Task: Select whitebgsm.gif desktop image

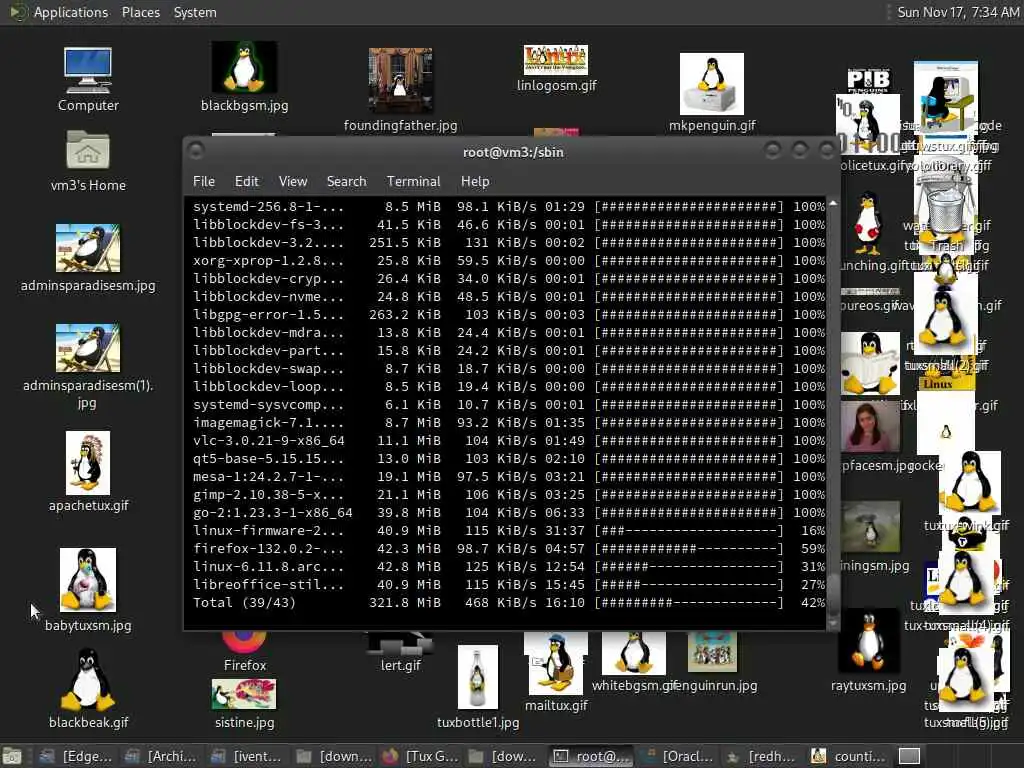Action: [633, 661]
